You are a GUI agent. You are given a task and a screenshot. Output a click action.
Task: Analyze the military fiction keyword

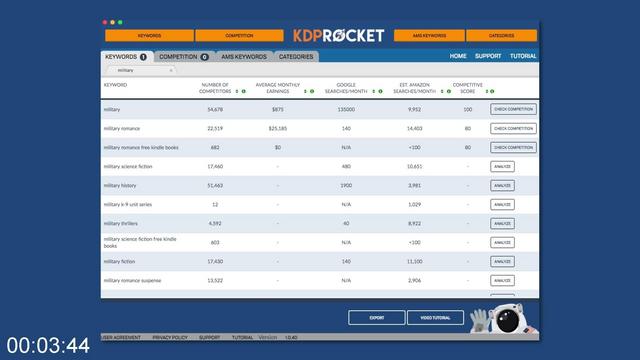(x=502, y=262)
